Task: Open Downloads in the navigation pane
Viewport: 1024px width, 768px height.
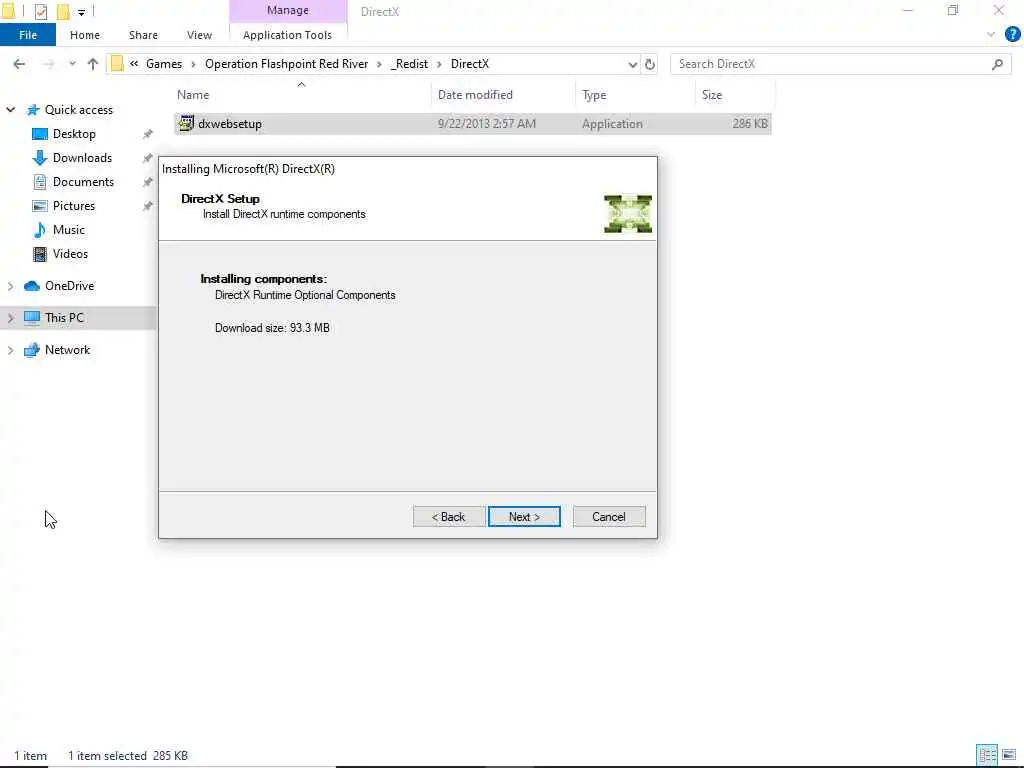Action: pyautogui.click(x=82, y=158)
